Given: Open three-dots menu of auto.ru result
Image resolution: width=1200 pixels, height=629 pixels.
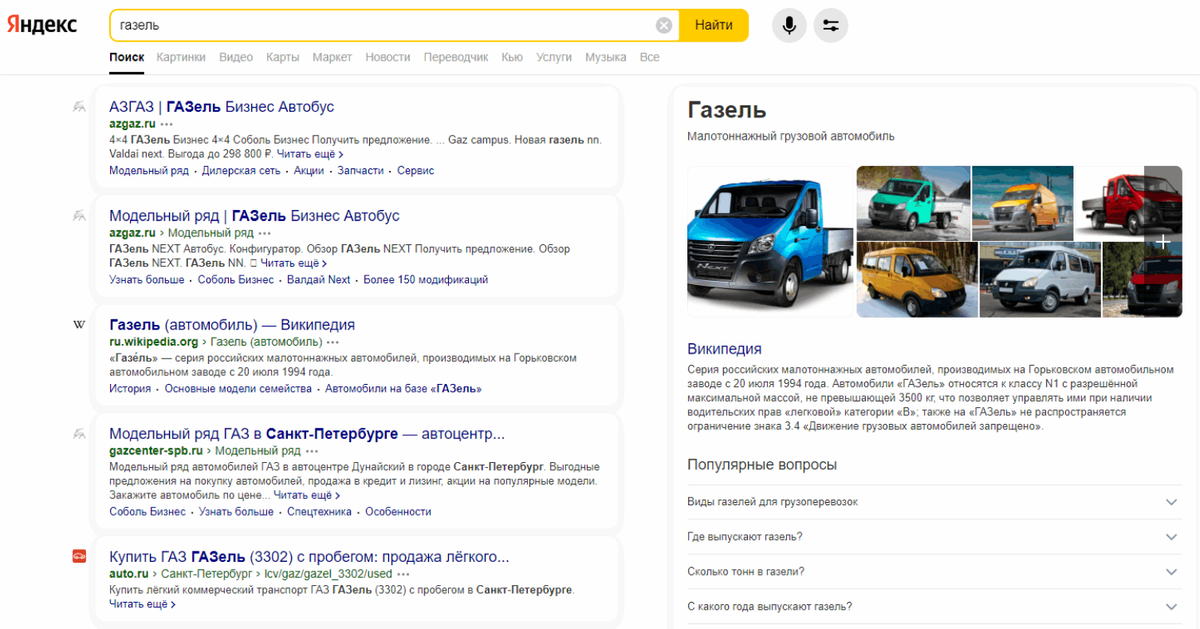Looking at the screenshot, I should 403,574.
